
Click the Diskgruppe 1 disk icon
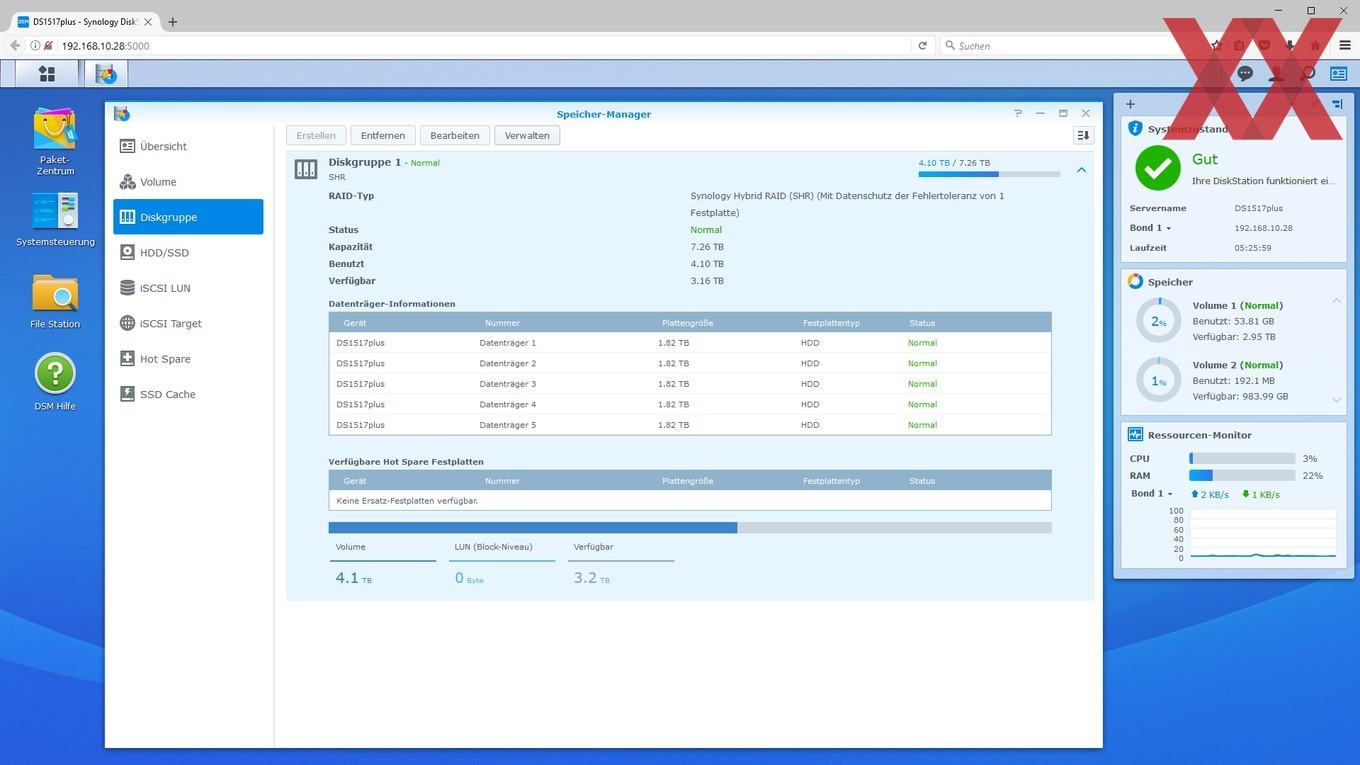[306, 169]
